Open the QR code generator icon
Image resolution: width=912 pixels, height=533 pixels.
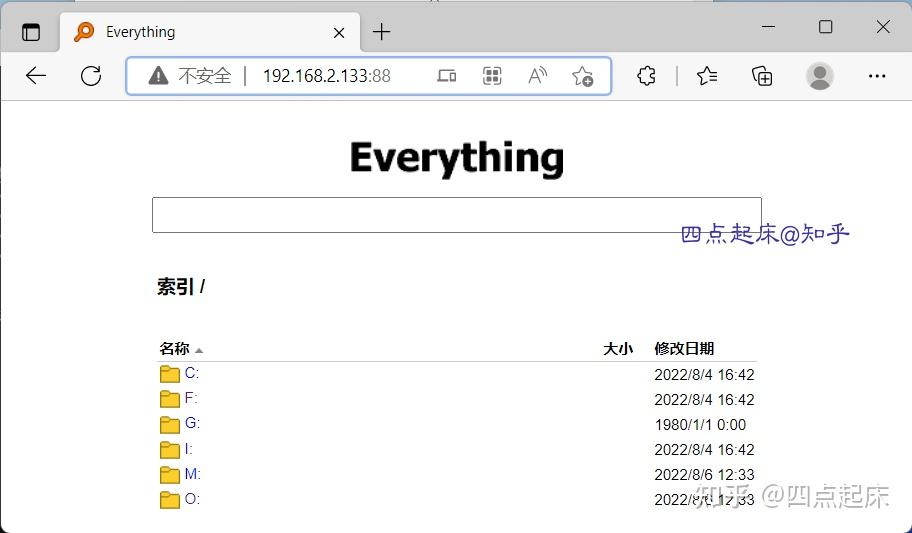[x=492, y=76]
